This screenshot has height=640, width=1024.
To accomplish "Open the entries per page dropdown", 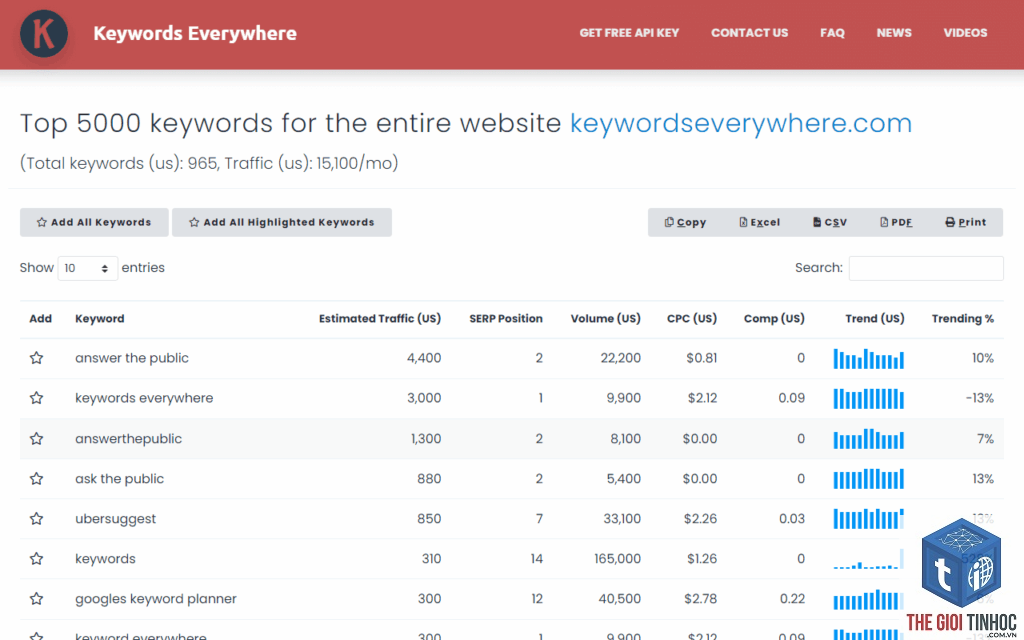I will [x=88, y=268].
